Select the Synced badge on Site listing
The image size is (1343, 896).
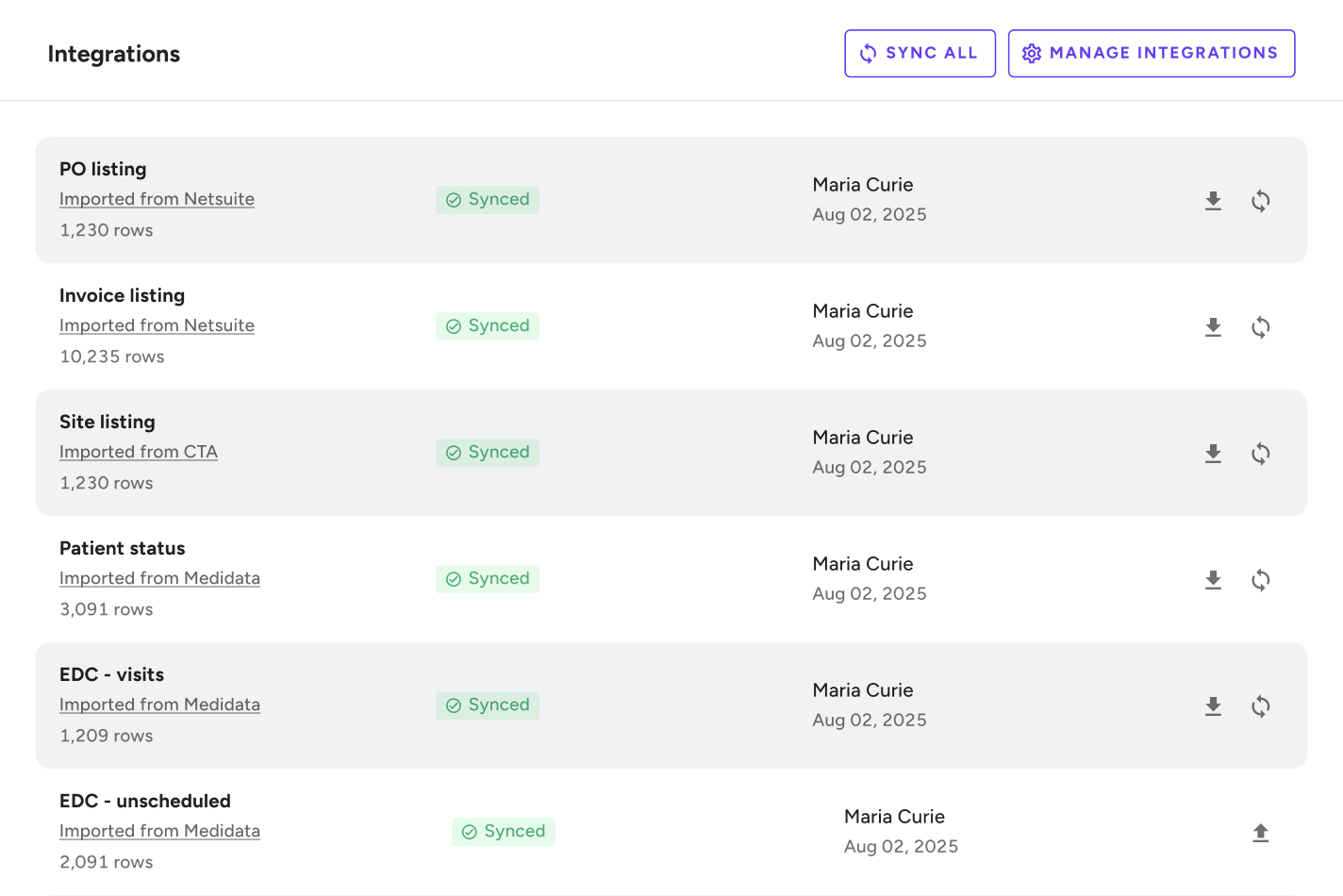pos(488,453)
